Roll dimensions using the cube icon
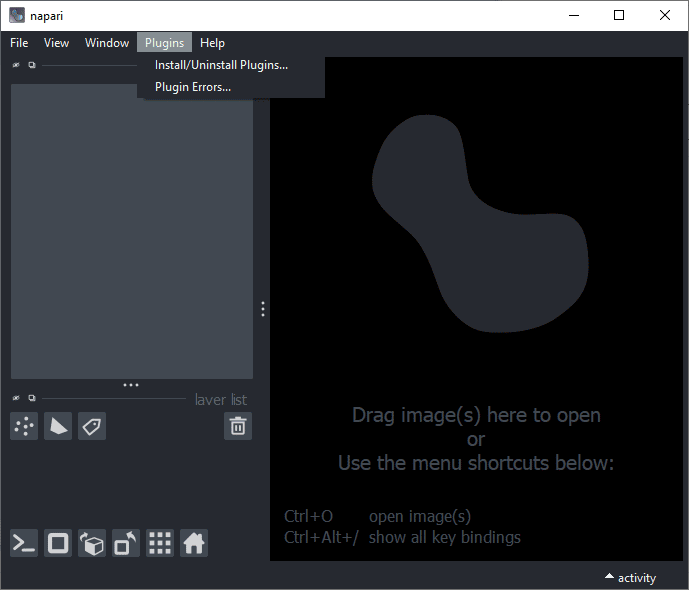 (92, 543)
